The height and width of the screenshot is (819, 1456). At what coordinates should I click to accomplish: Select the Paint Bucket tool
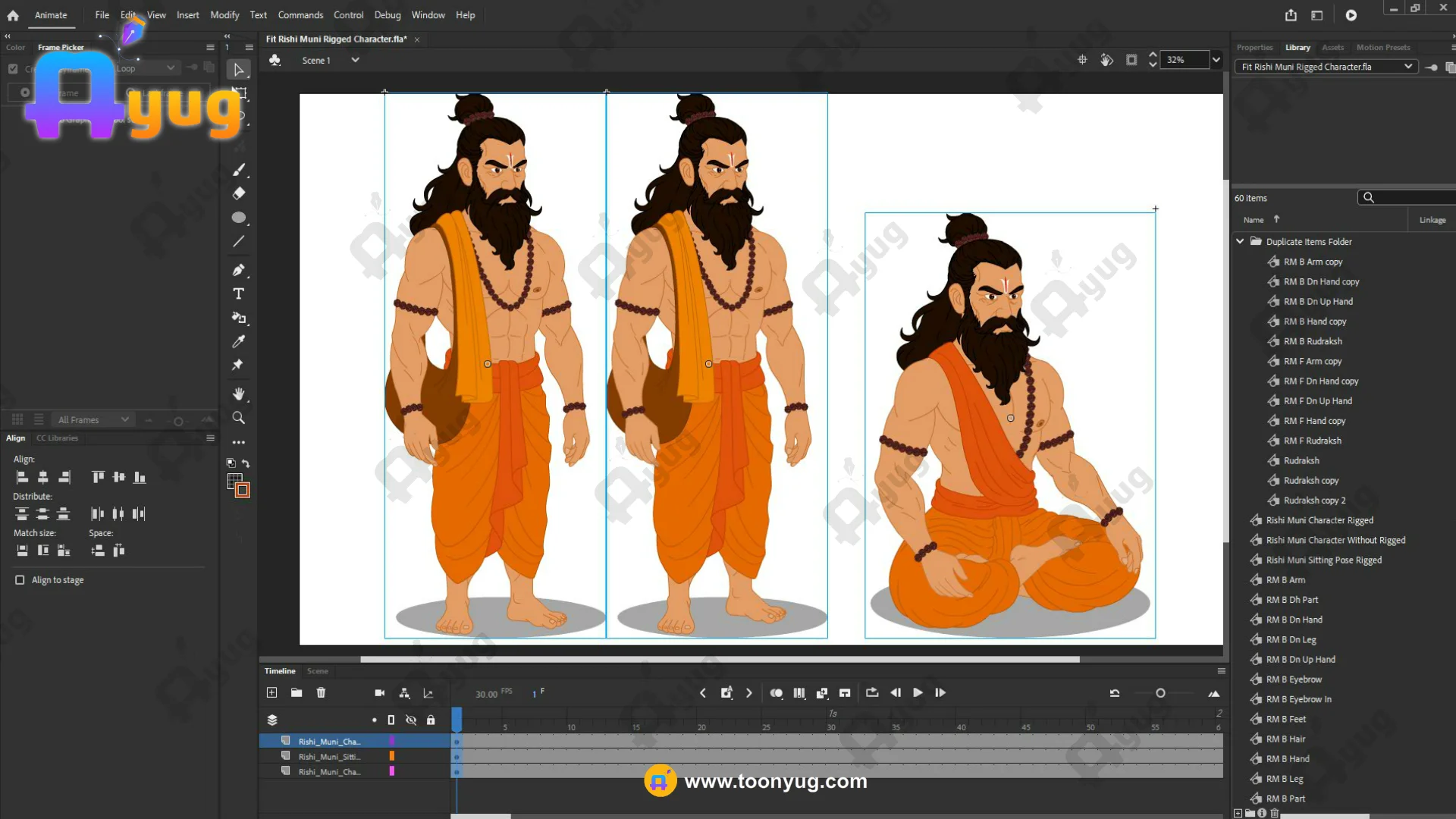(x=238, y=318)
